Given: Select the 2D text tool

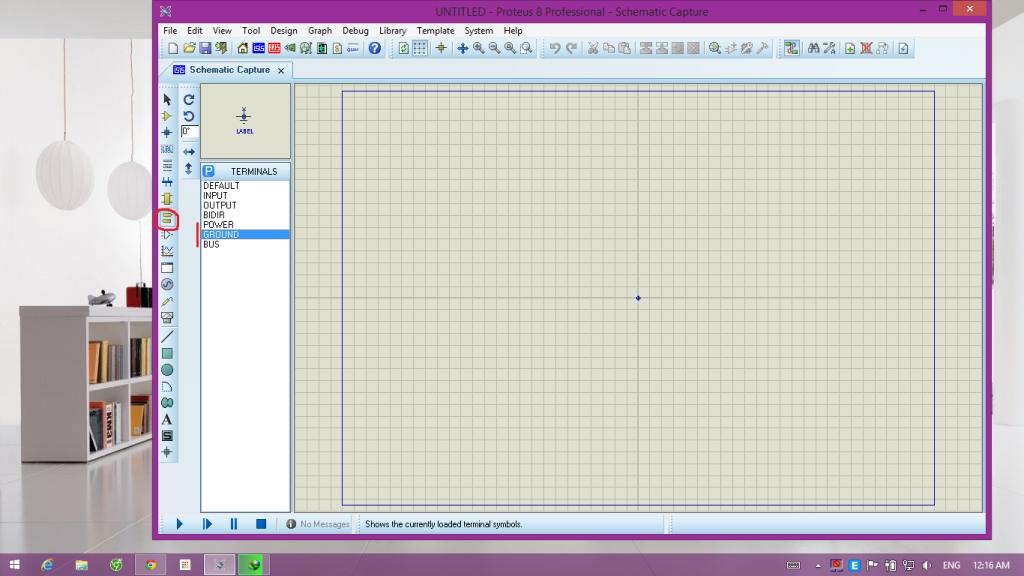Looking at the screenshot, I should (167, 419).
